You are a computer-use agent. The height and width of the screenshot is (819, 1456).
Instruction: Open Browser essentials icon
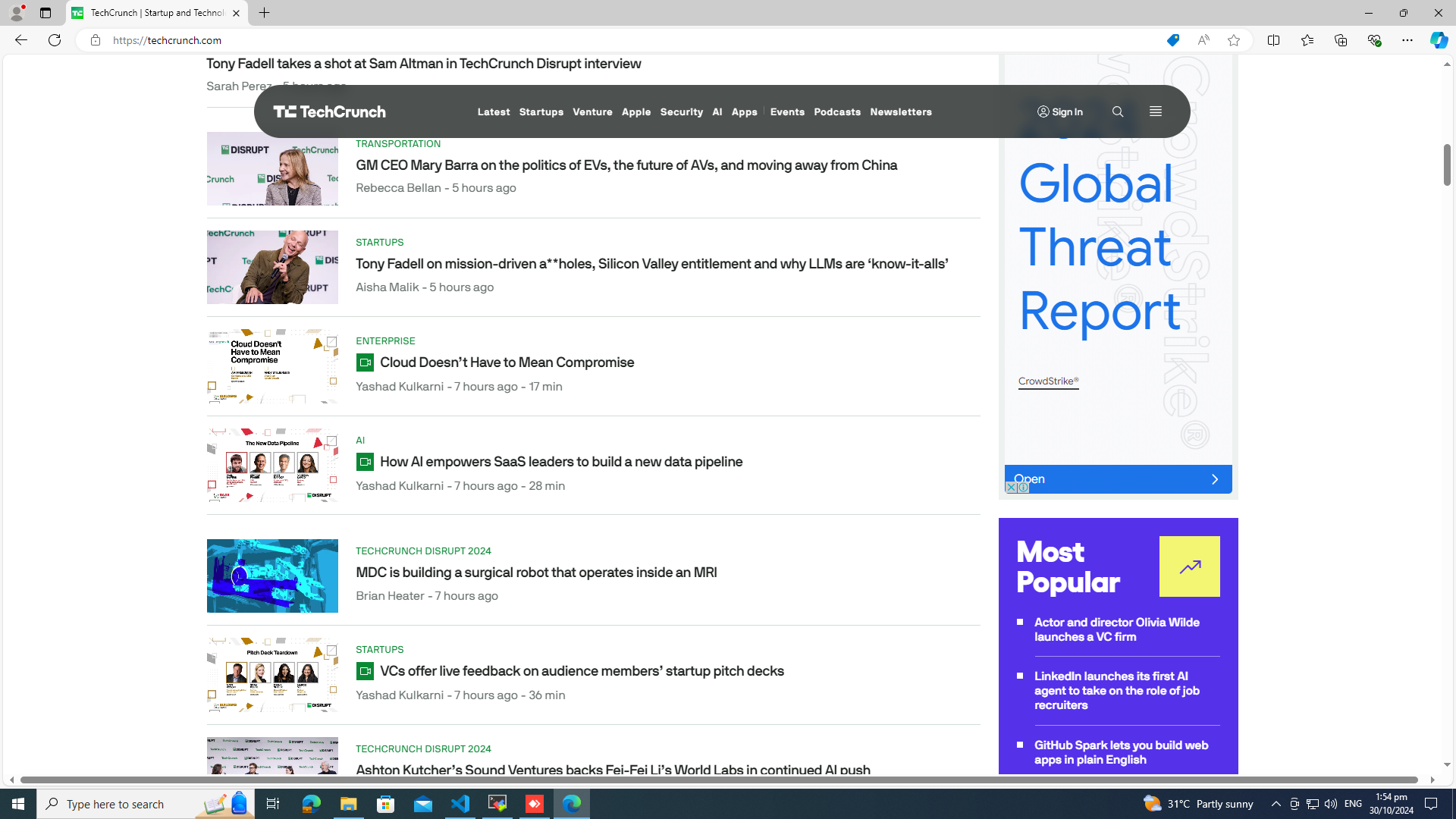tap(1373, 40)
